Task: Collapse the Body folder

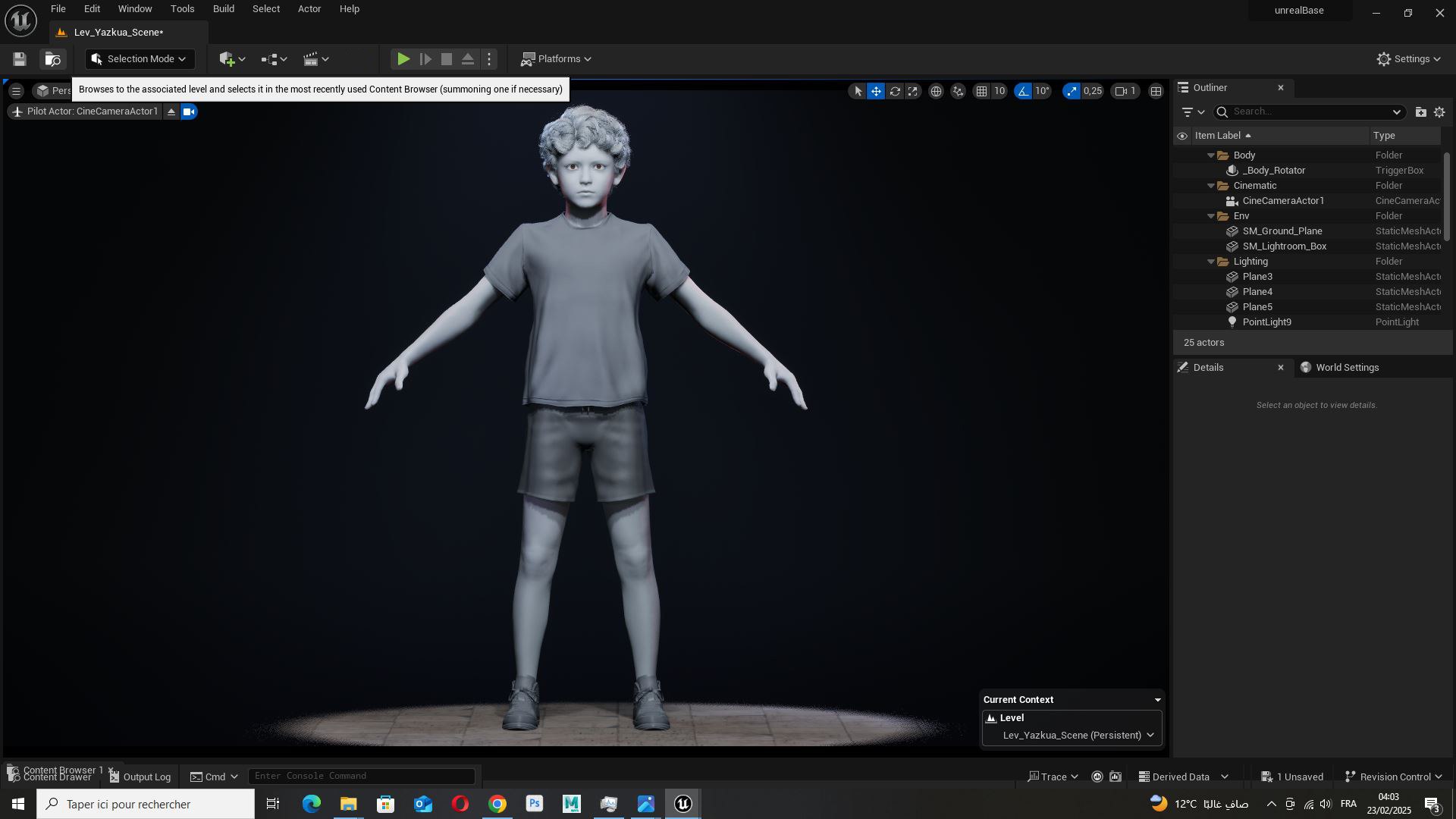Action: [1211, 155]
